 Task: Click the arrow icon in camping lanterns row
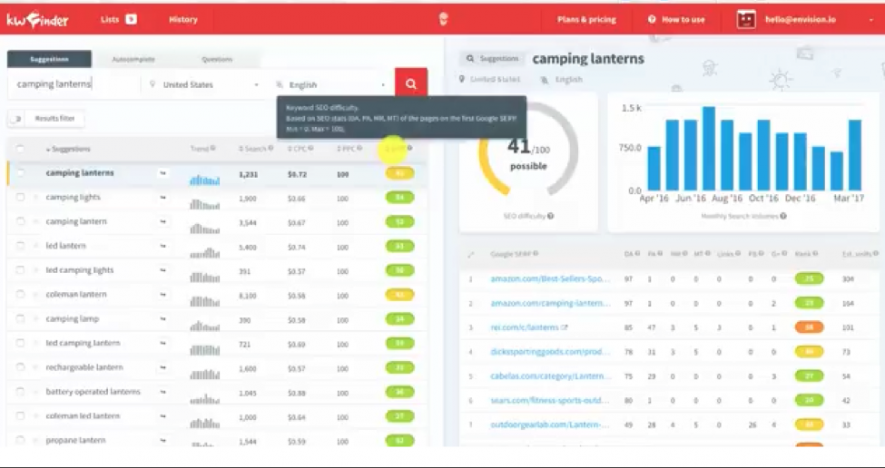163,173
